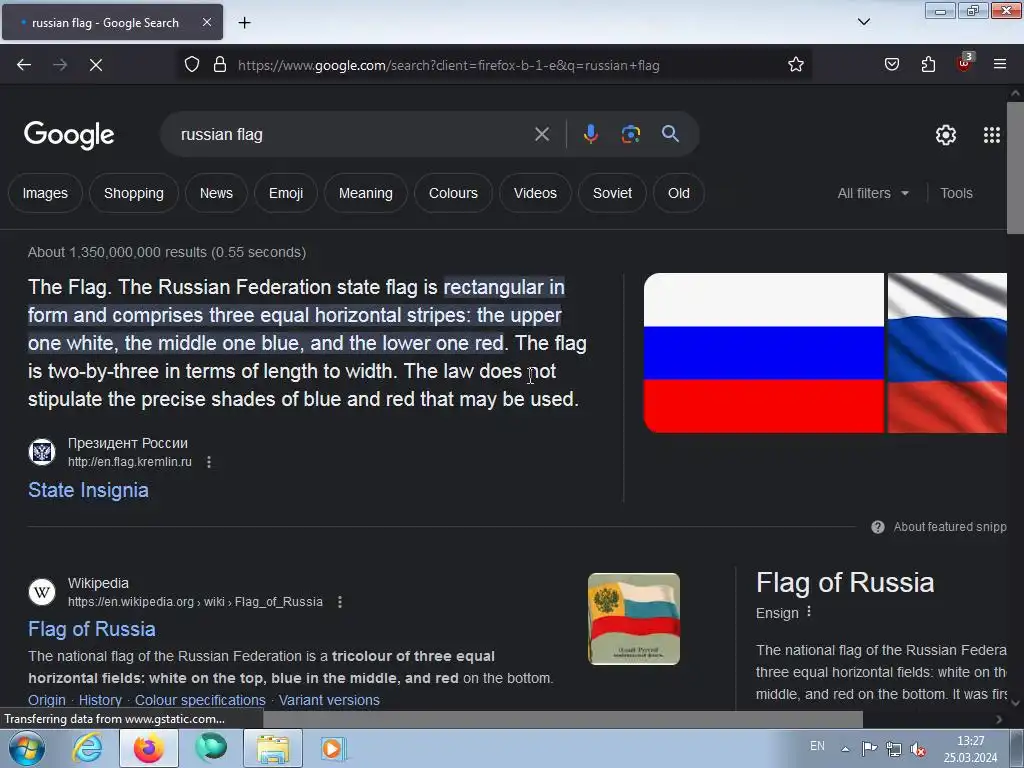Screen dimensions: 1024x768
Task: Select the Soviet filter chip
Action: tap(612, 193)
